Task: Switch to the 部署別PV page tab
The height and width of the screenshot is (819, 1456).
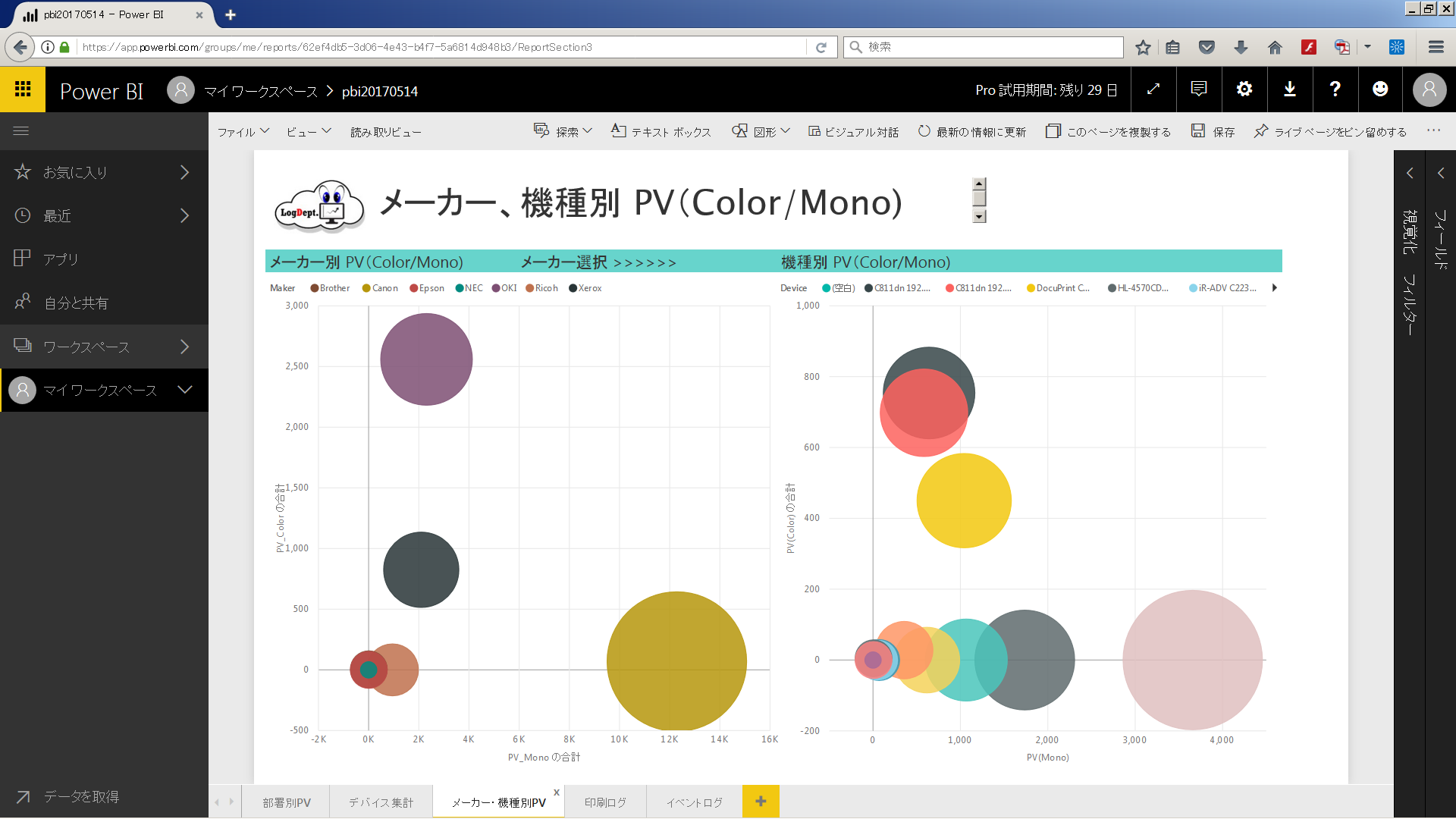Action: [287, 802]
